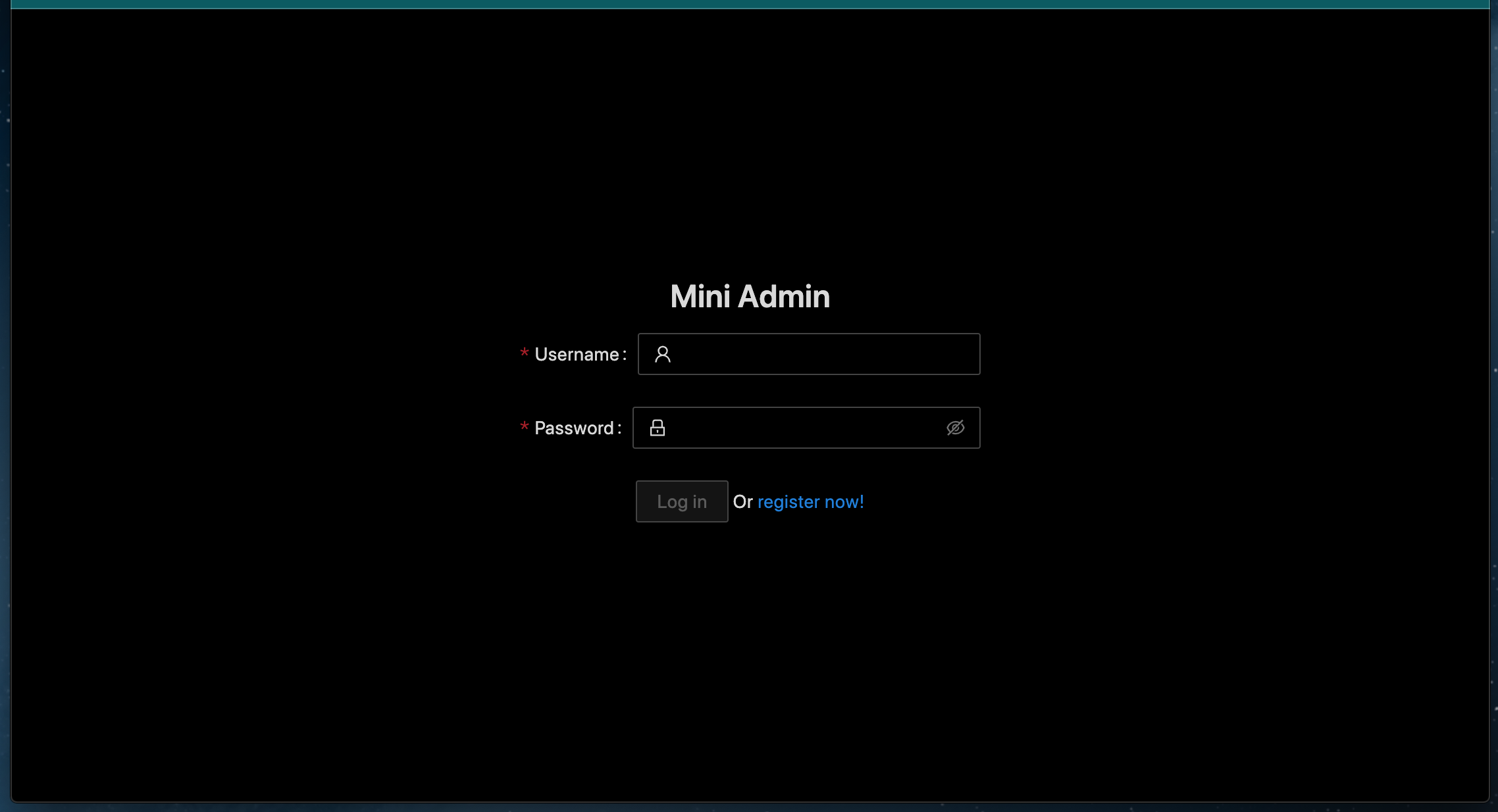This screenshot has height=812, width=1498.
Task: Open the 'register now!' link
Action: click(810, 502)
